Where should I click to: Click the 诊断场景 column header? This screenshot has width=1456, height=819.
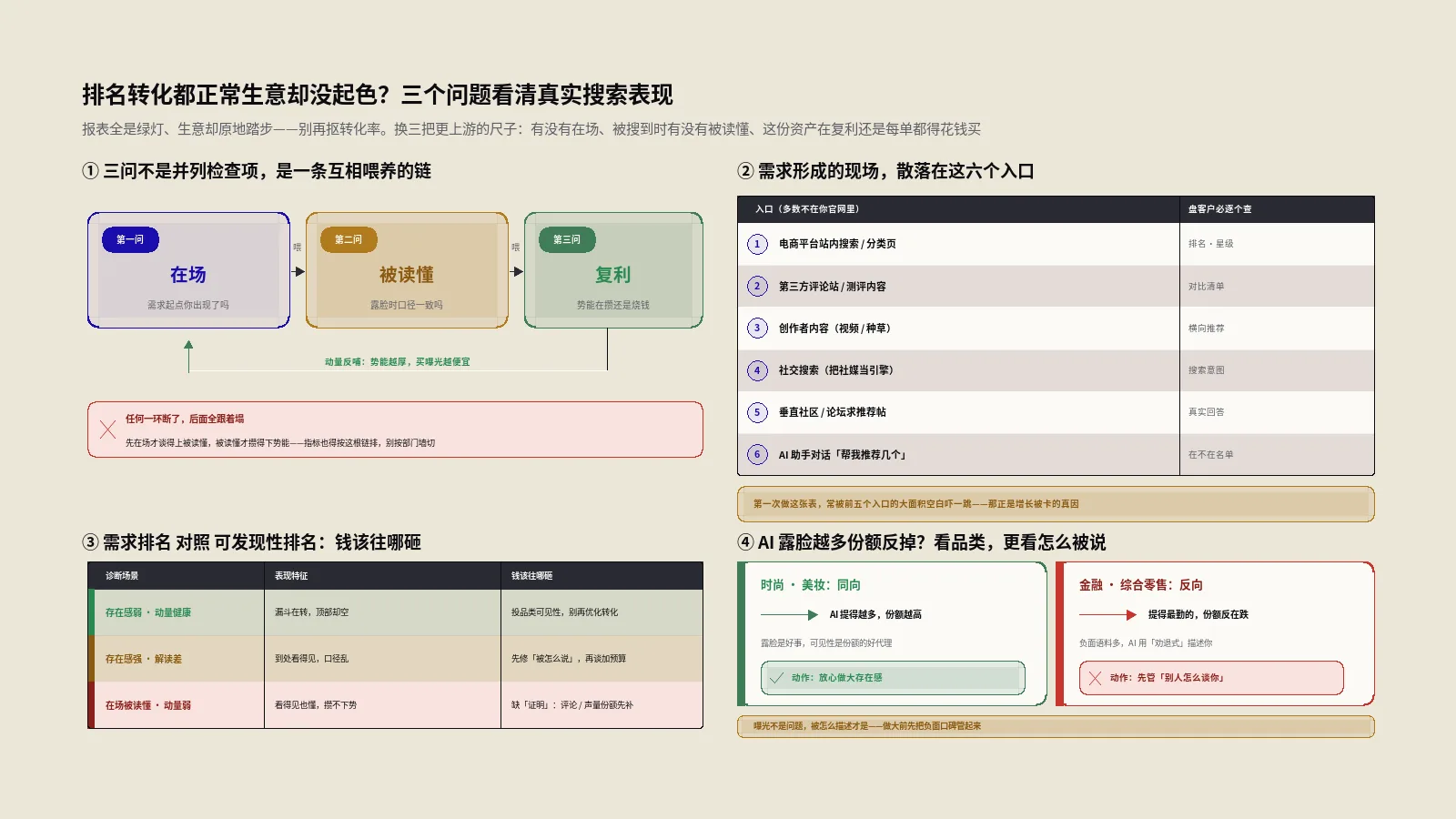pos(122,576)
